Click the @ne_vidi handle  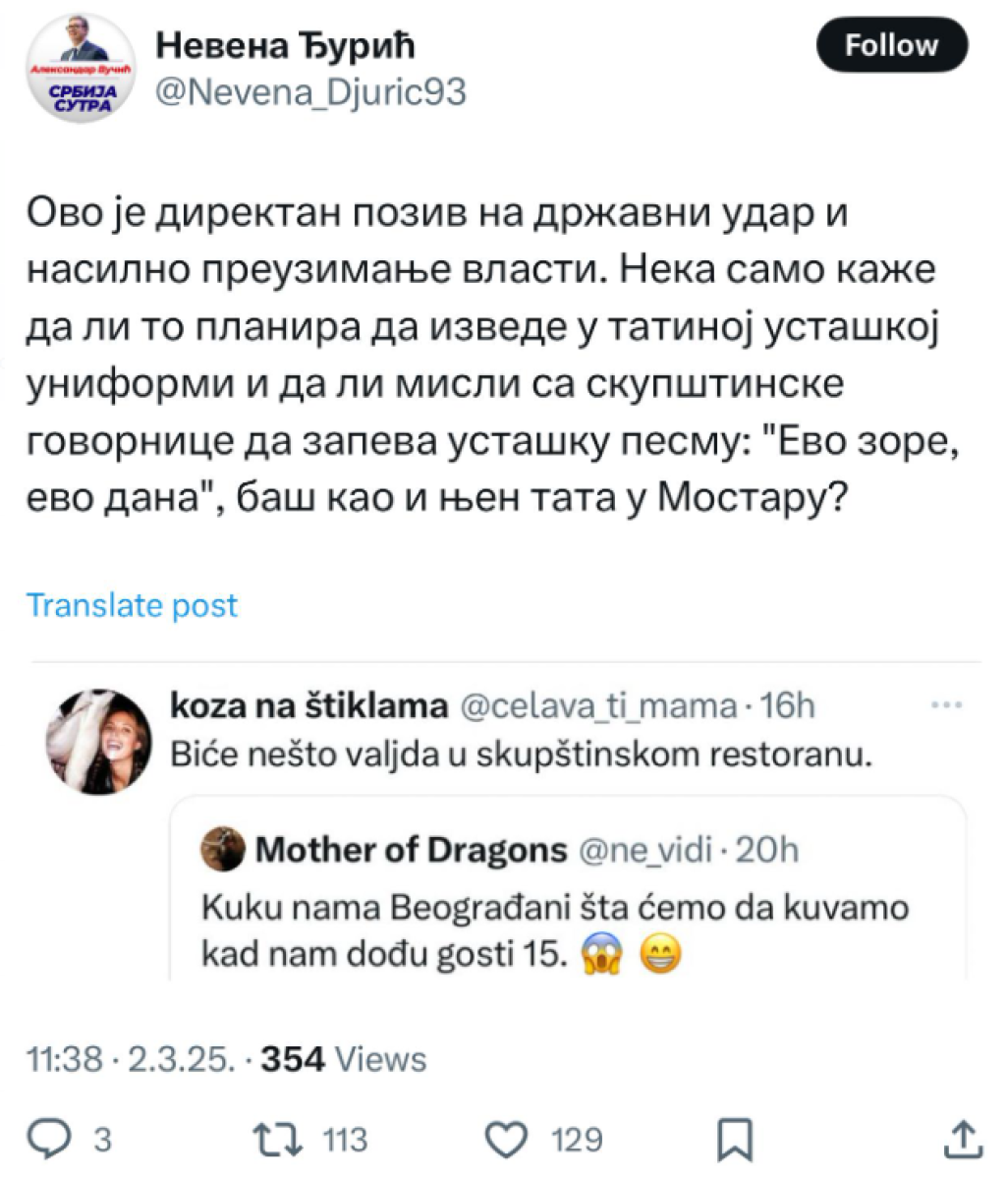tap(644, 850)
